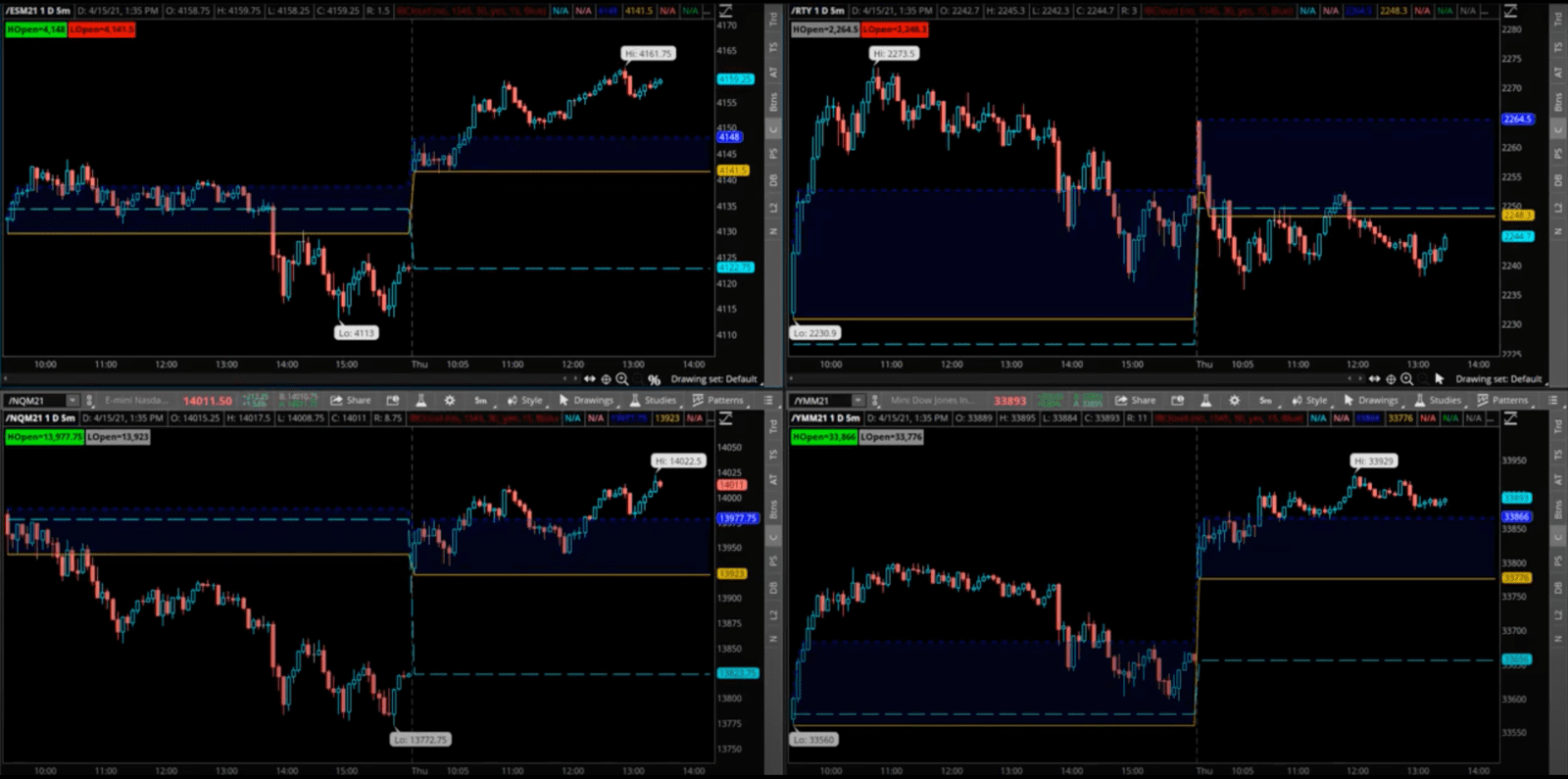Toggle Btns side panel on /ESM21 chart
This screenshot has height=779, width=1568.
pyautogui.click(x=773, y=102)
